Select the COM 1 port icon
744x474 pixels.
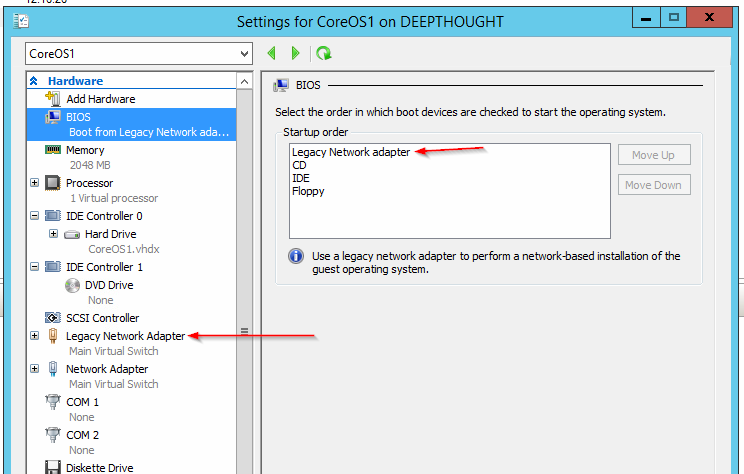point(53,402)
